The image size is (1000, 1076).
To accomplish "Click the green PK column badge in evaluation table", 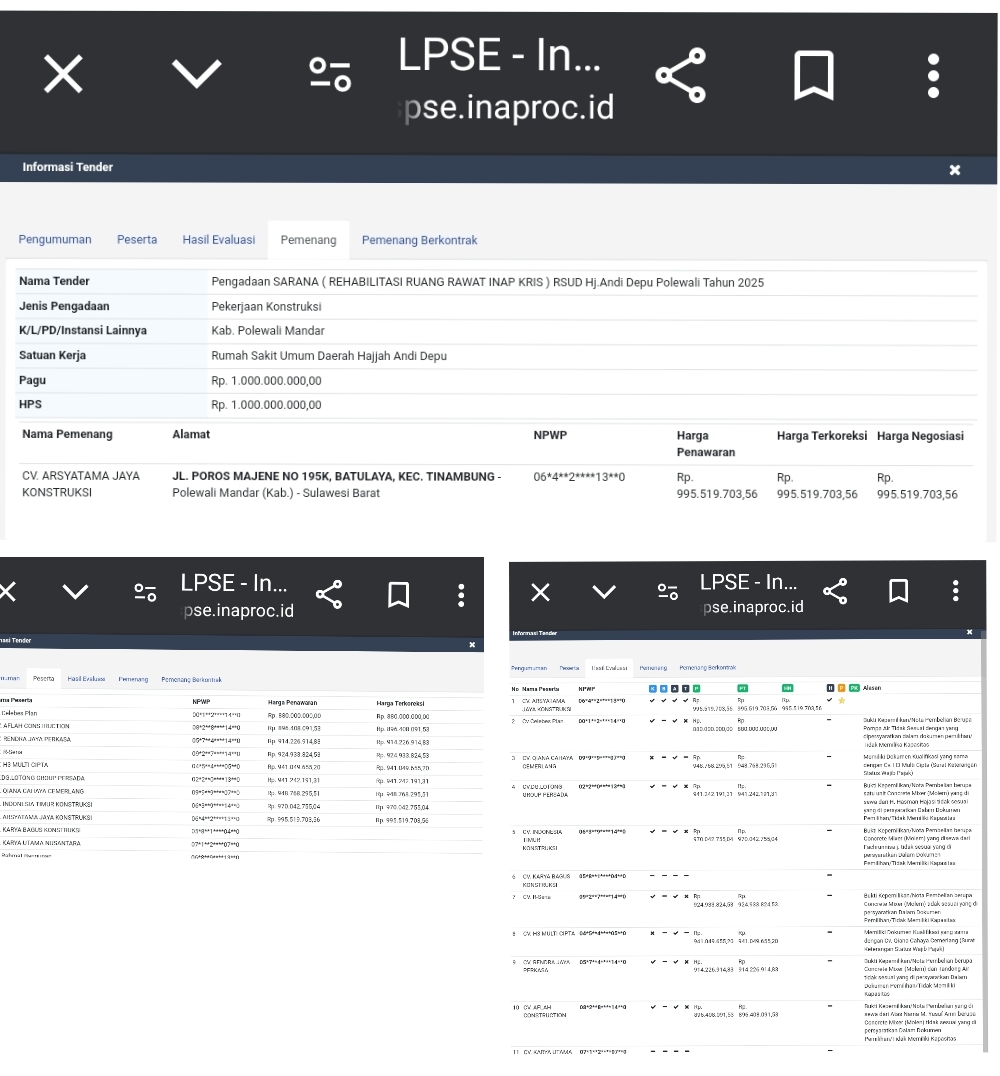I will click(854, 688).
